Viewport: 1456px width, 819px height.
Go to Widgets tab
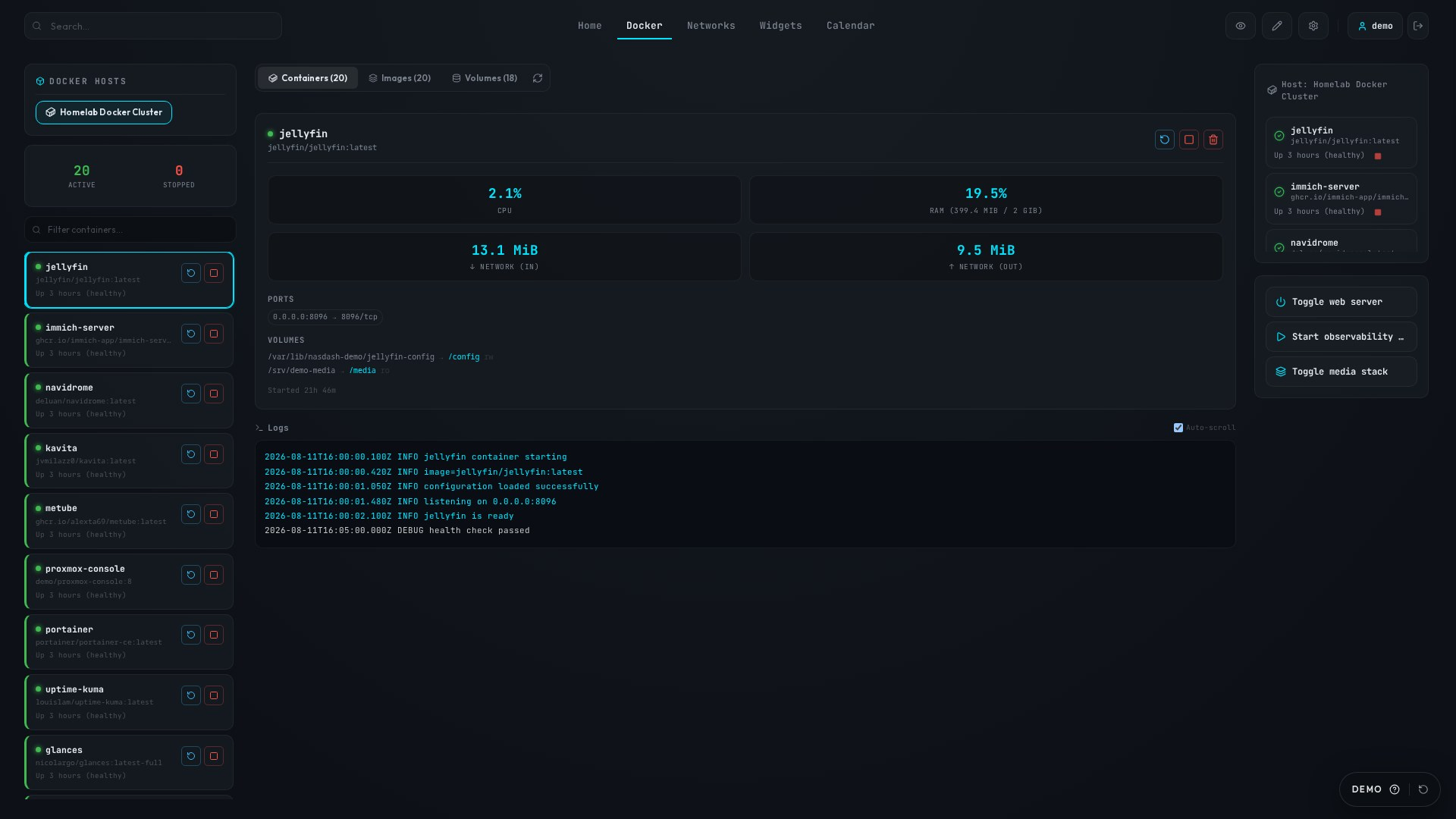pos(780,26)
